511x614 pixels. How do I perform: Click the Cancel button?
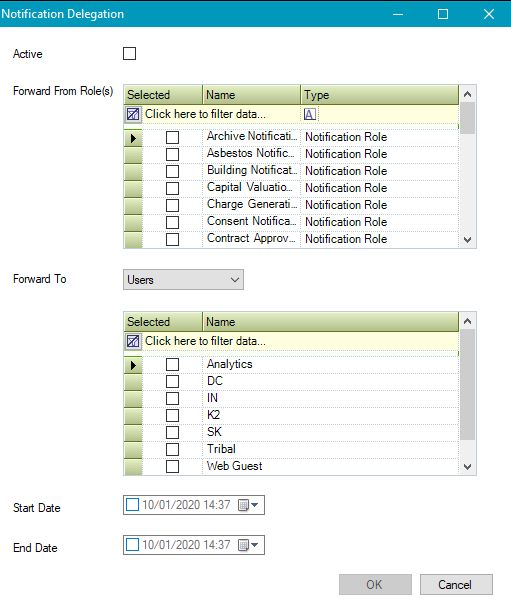pos(456,585)
